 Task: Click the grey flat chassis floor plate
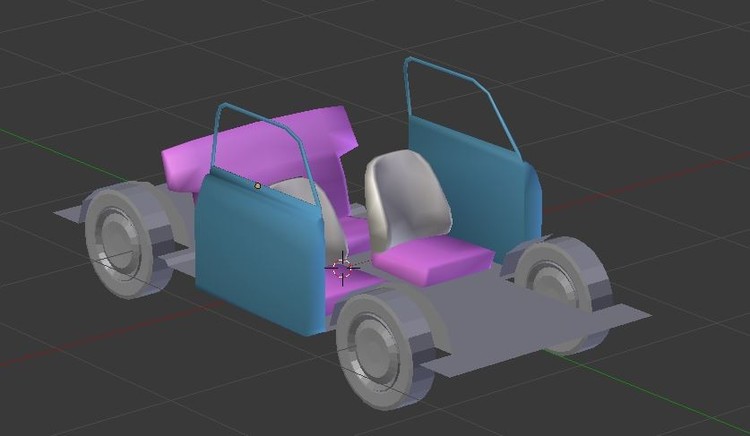[x=497, y=318]
